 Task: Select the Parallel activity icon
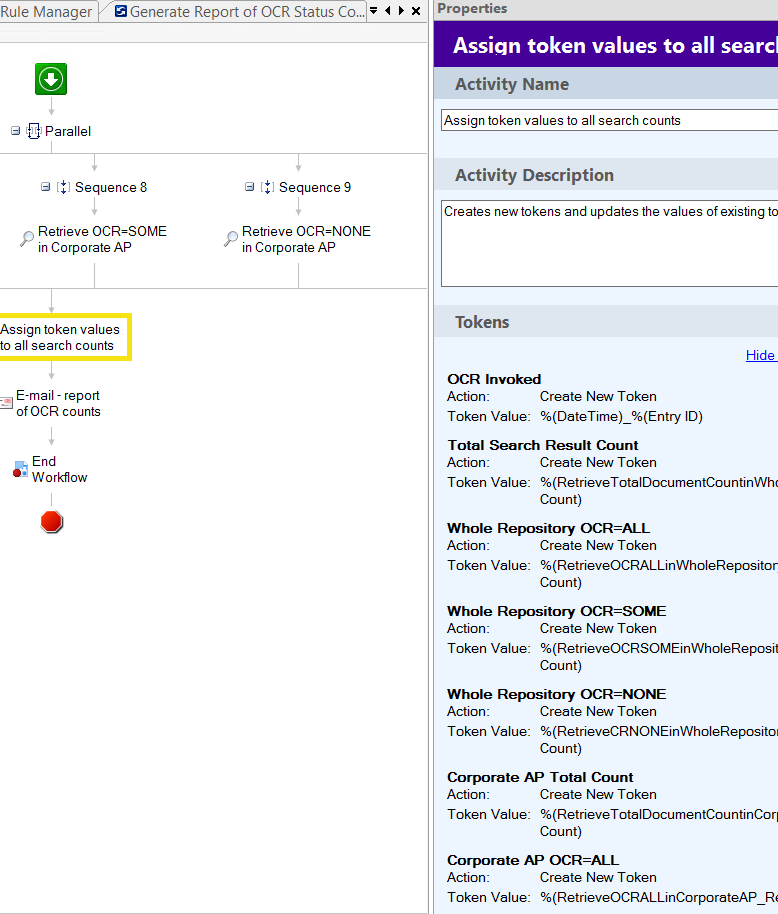point(33,131)
